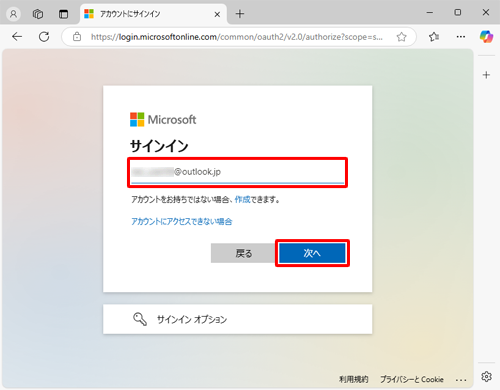The image size is (500, 390).
Task: Launch Copilot from the toolbar
Action: (x=486, y=37)
